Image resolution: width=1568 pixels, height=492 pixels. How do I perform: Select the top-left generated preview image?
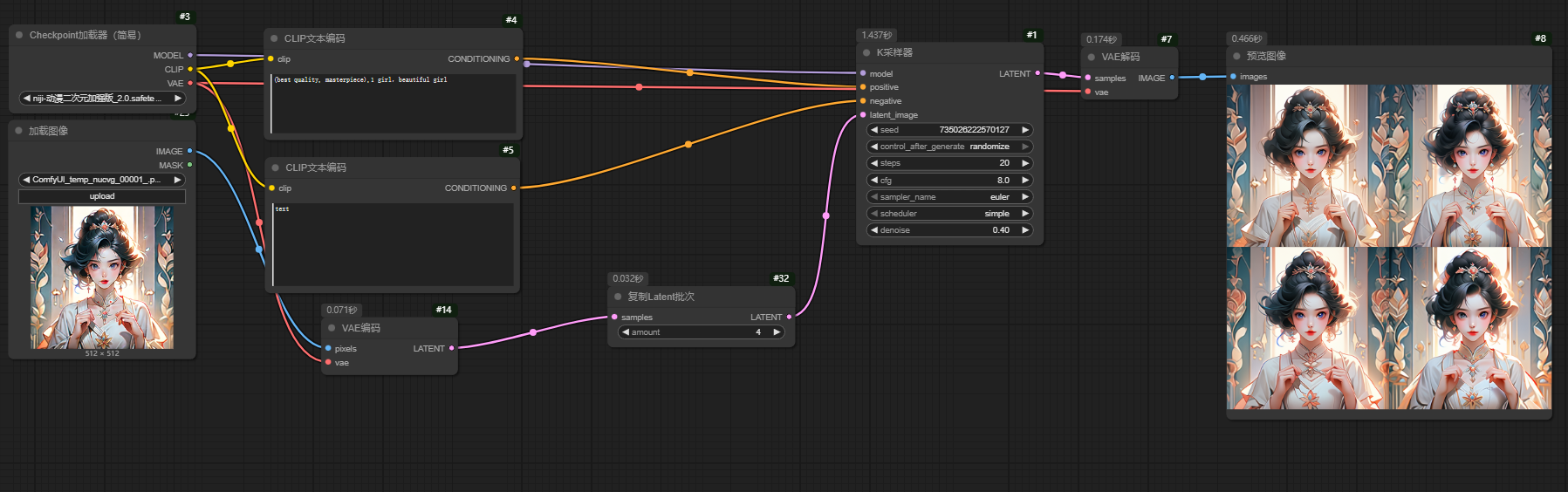coord(1307,166)
